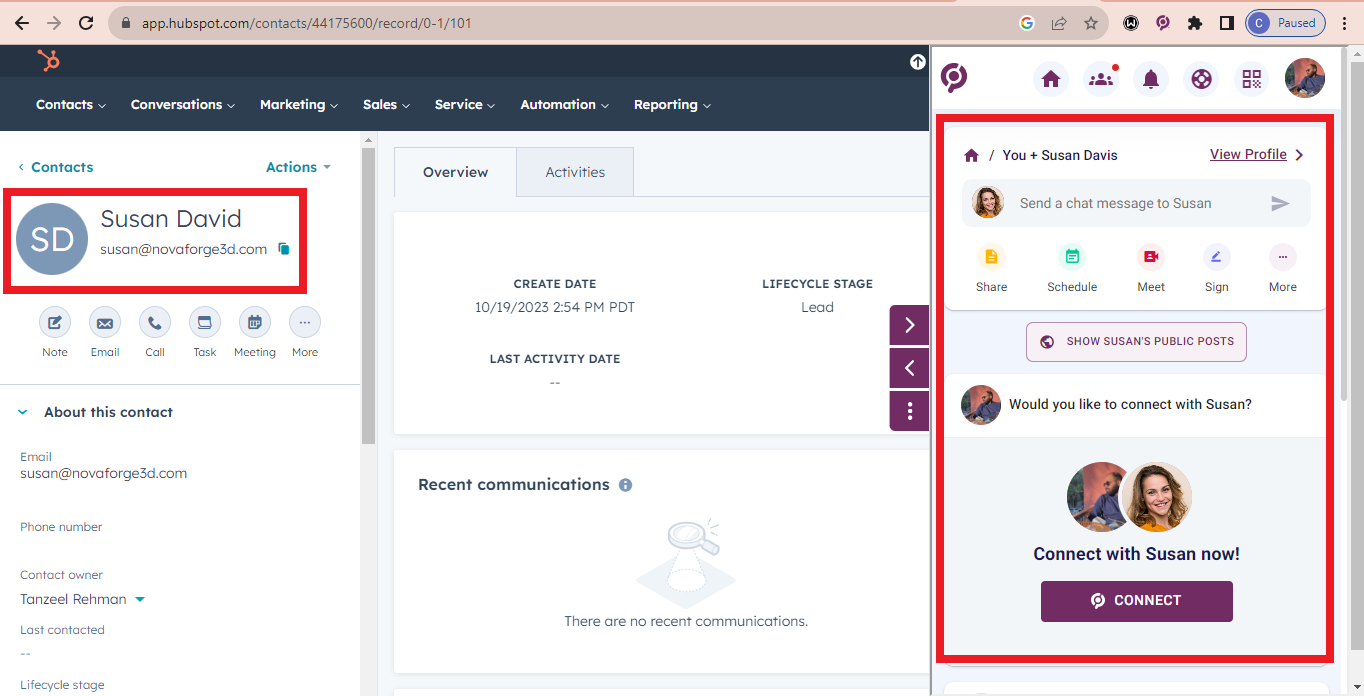1364x696 pixels.
Task: Click the support lifebuoy icon in side panel
Action: 1201,79
